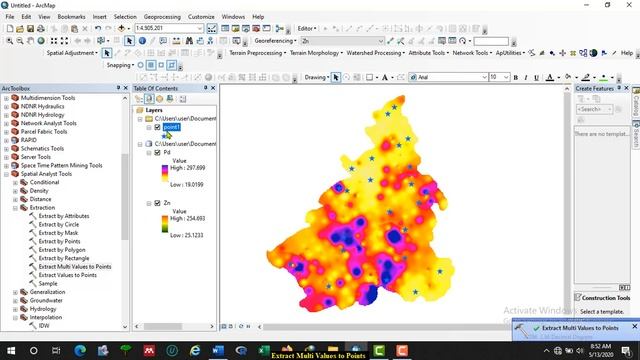Collapse the Spatial Analyst Tools toolbox

click(x=6, y=174)
